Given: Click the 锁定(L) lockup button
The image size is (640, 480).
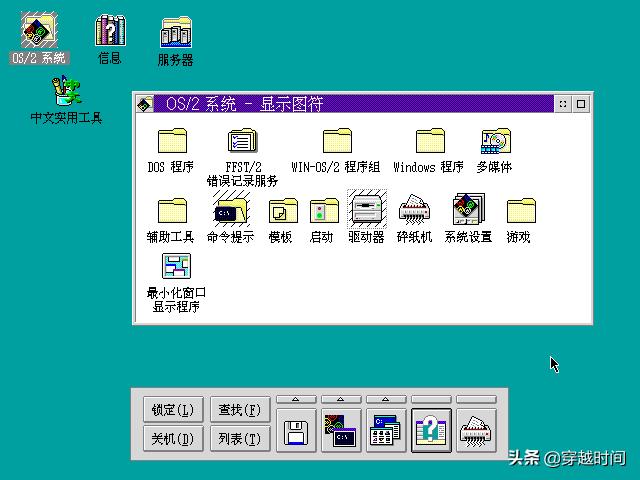Looking at the screenshot, I should [x=173, y=409].
